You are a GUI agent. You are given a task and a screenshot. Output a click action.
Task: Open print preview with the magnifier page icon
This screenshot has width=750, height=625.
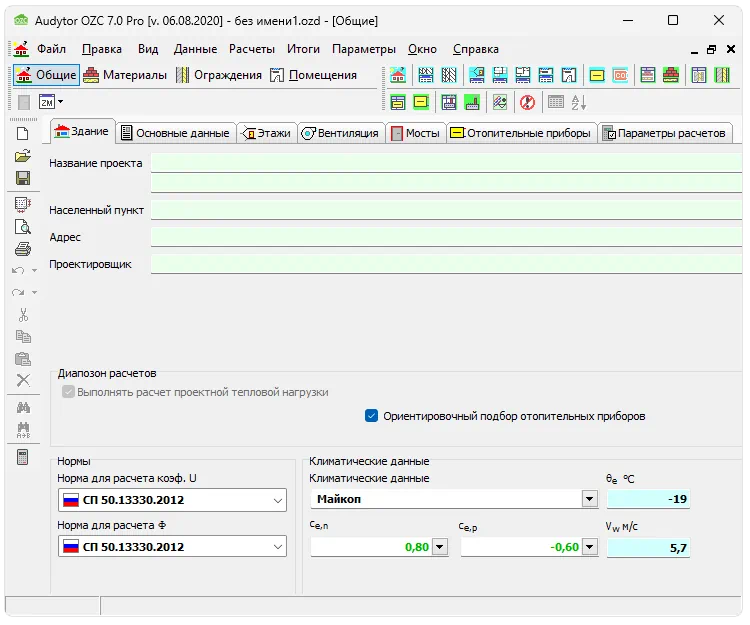click(22, 227)
